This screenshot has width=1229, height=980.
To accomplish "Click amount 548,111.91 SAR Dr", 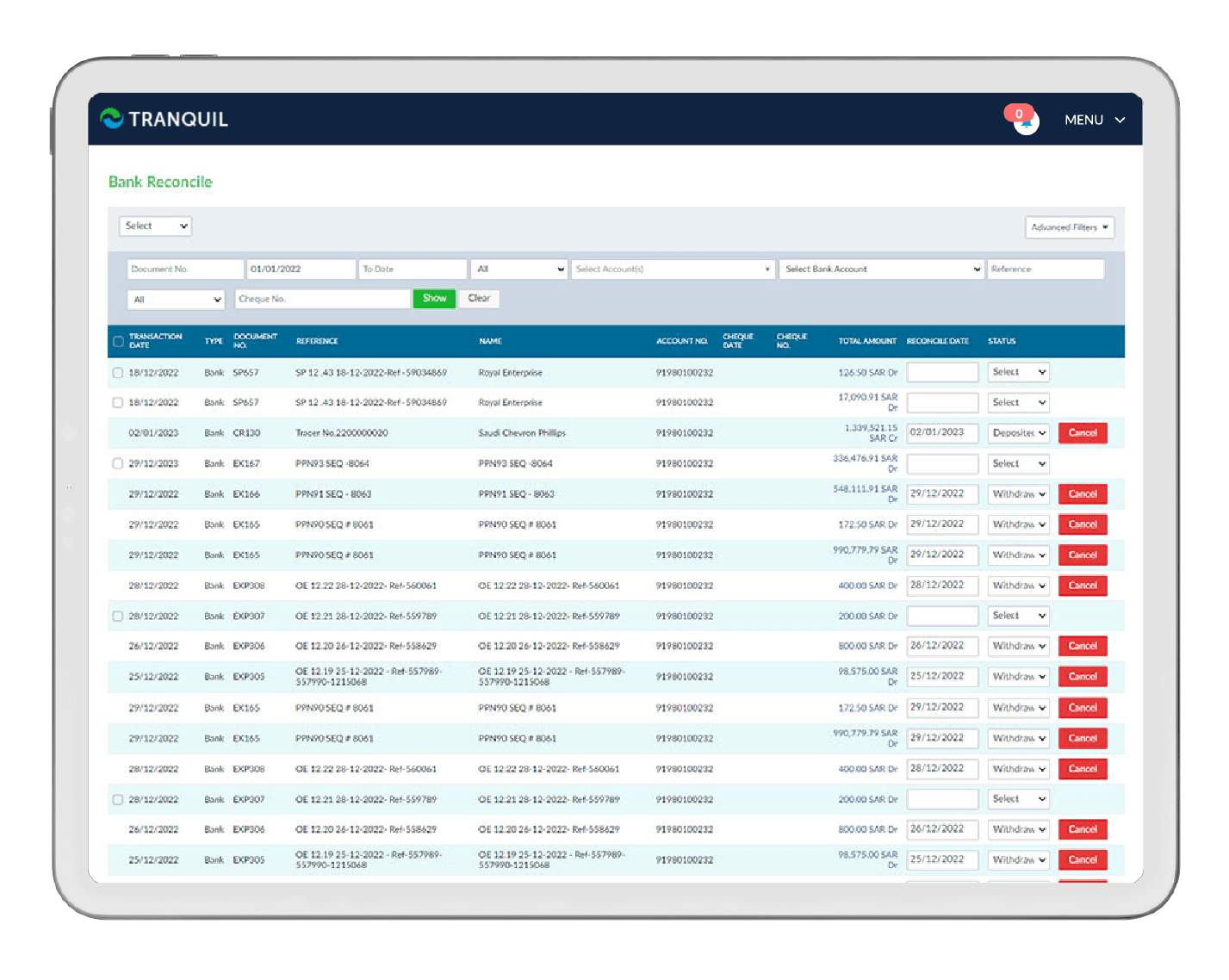I will pos(866,493).
